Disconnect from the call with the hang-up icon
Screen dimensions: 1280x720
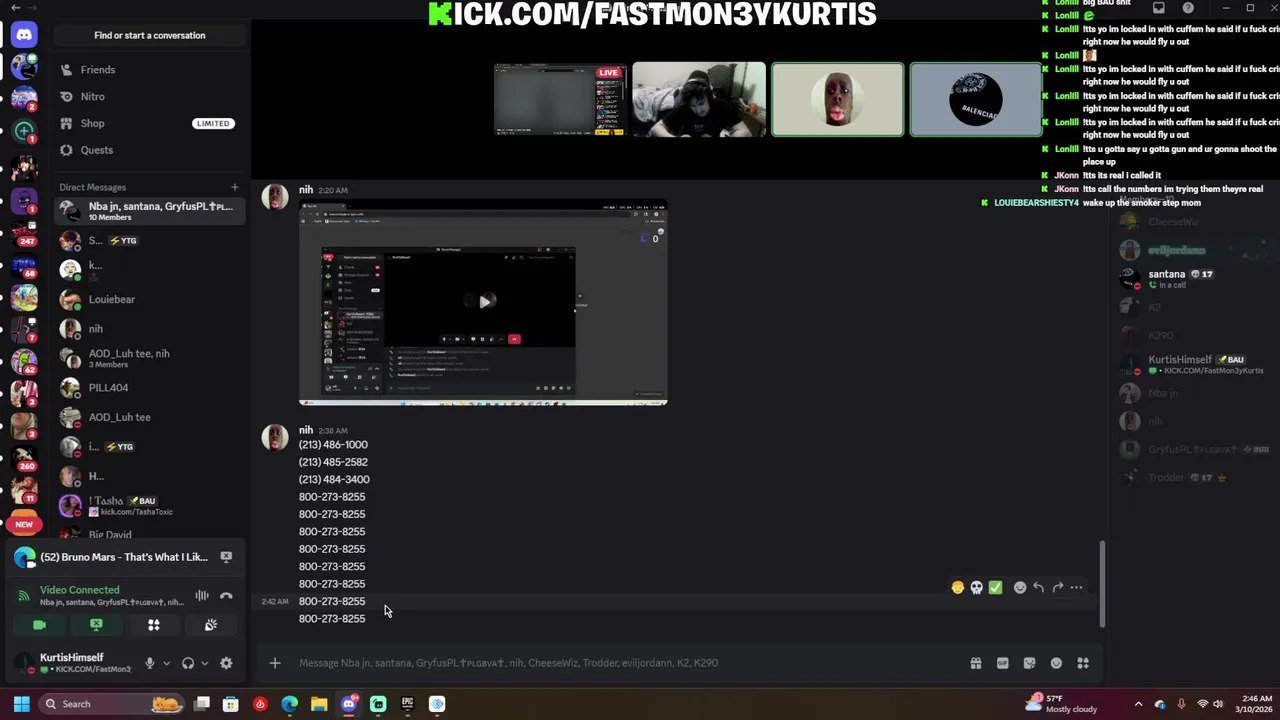226,596
